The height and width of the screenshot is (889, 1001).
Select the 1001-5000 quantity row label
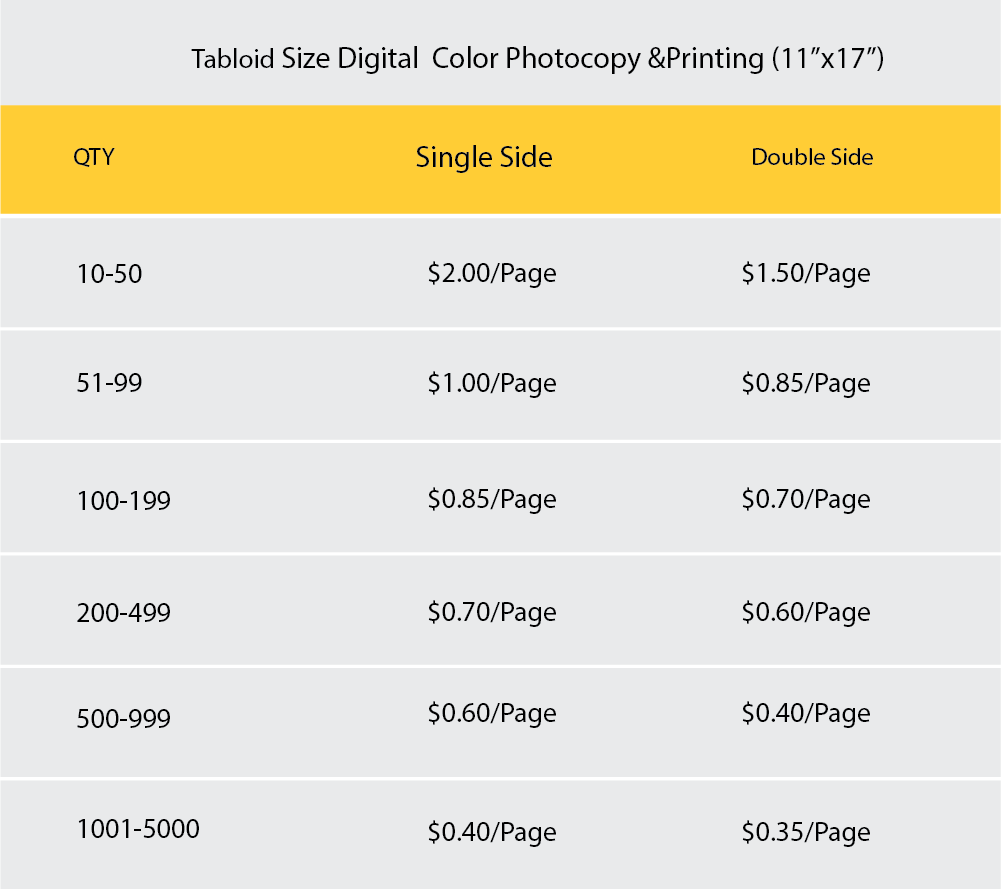138,829
